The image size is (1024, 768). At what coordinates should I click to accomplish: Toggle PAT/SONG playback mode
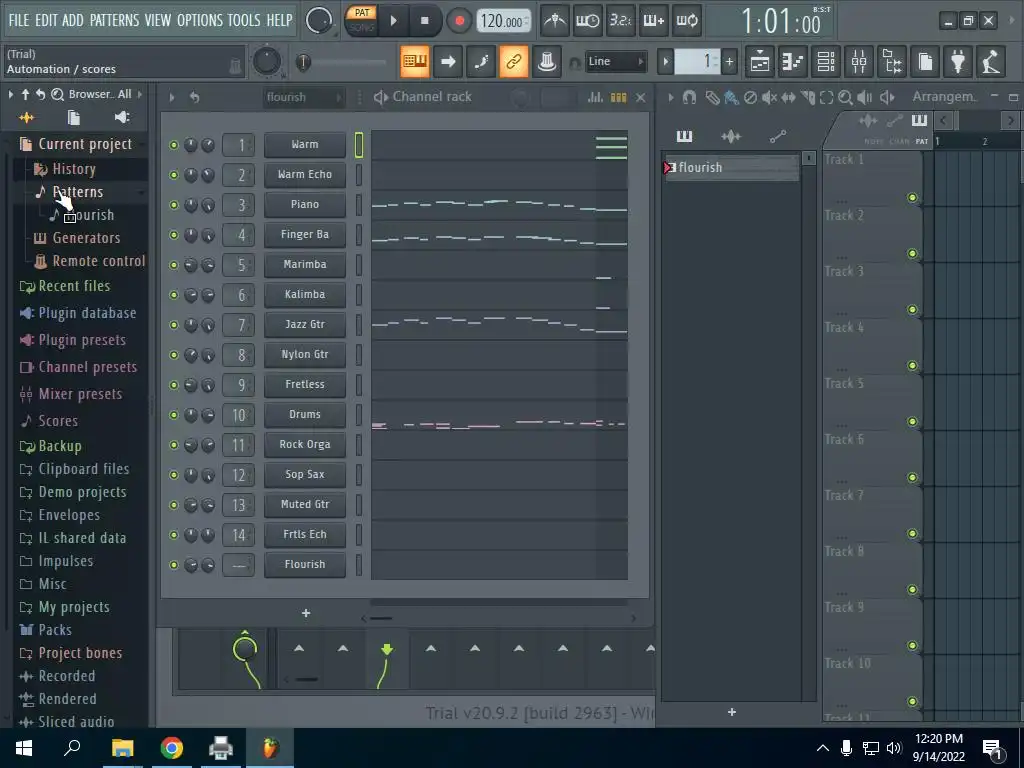pyautogui.click(x=361, y=20)
